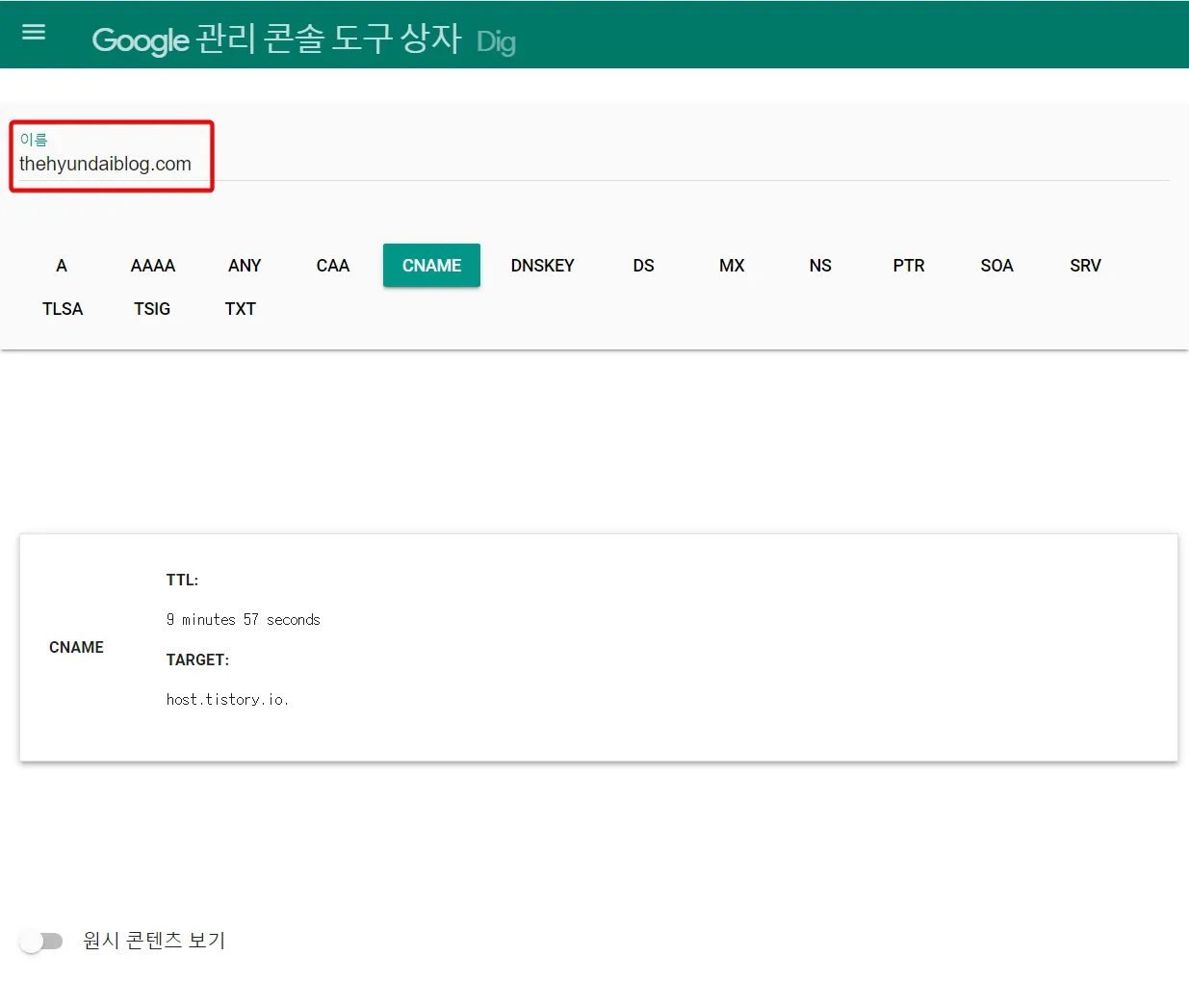The image size is (1189, 1008).
Task: Query the NS record type
Action: tap(820, 266)
